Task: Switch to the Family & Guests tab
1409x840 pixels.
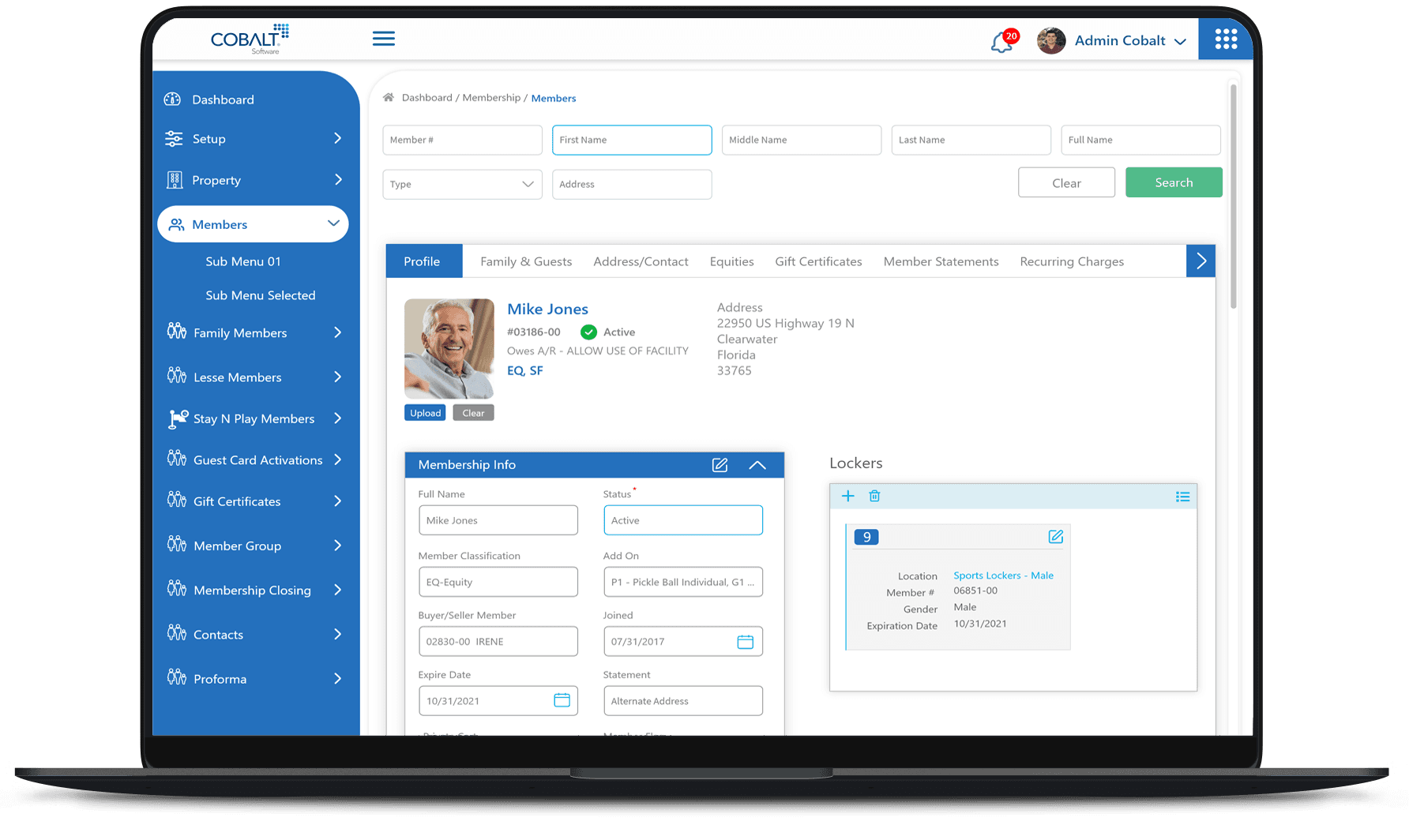Action: 526,261
